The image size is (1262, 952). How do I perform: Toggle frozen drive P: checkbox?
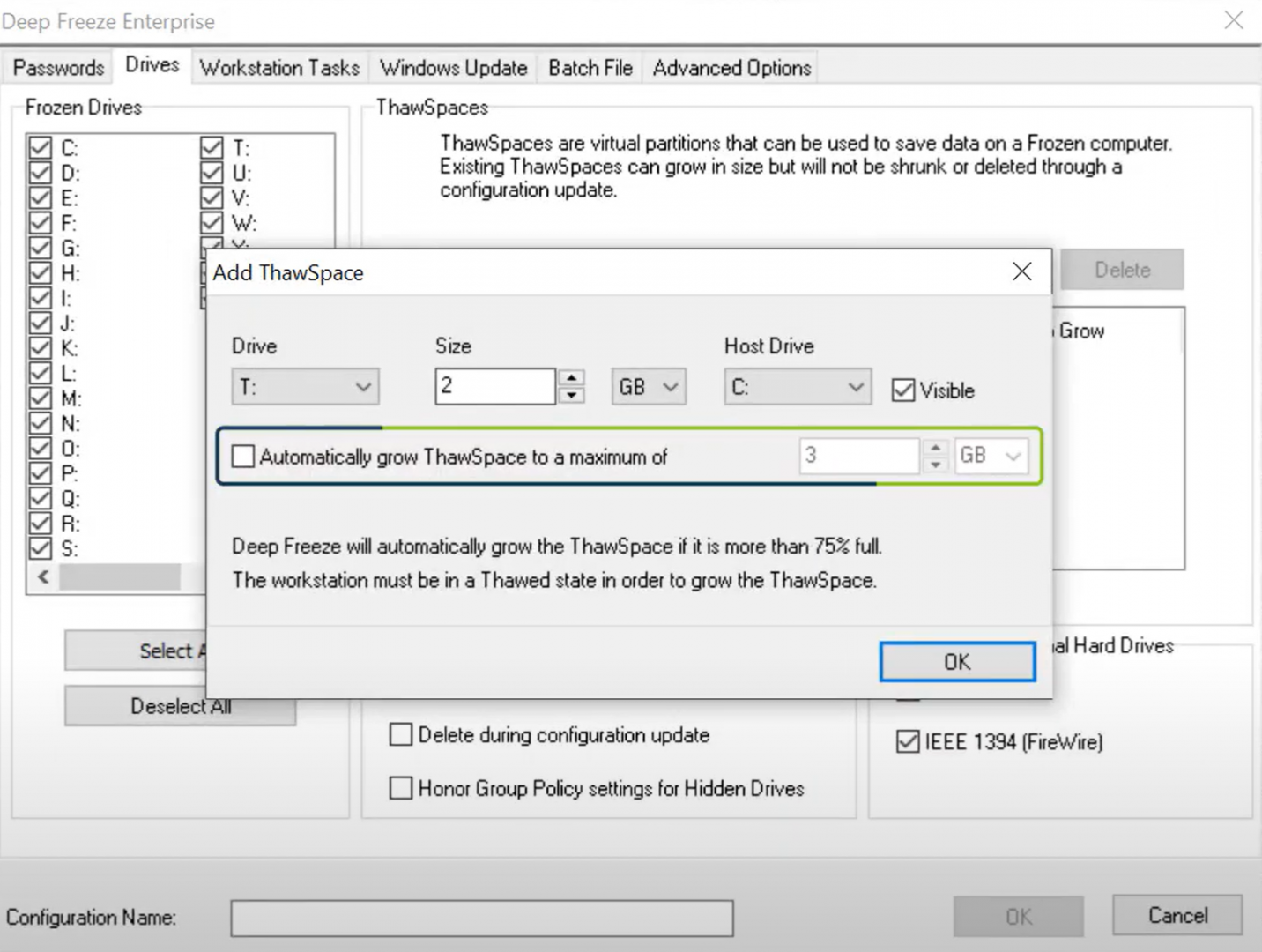click(x=41, y=472)
